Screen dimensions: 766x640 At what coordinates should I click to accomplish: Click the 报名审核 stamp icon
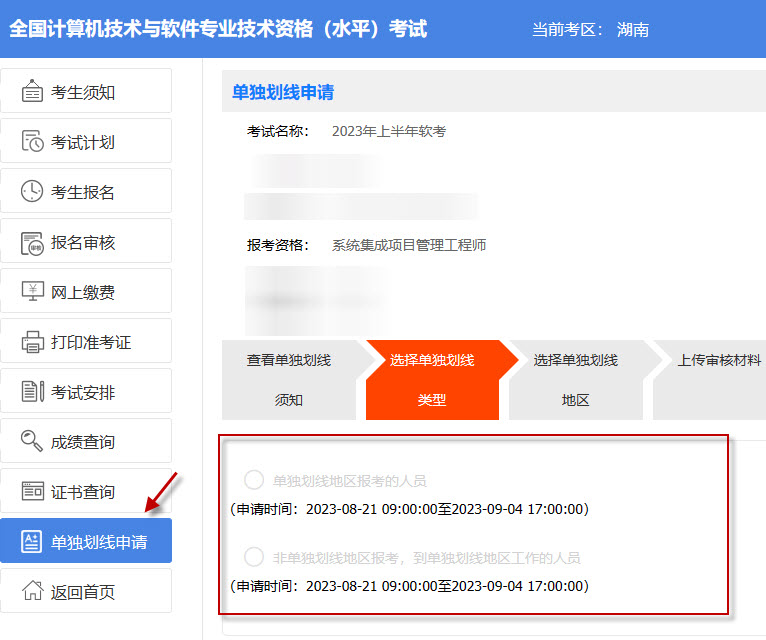[32, 243]
